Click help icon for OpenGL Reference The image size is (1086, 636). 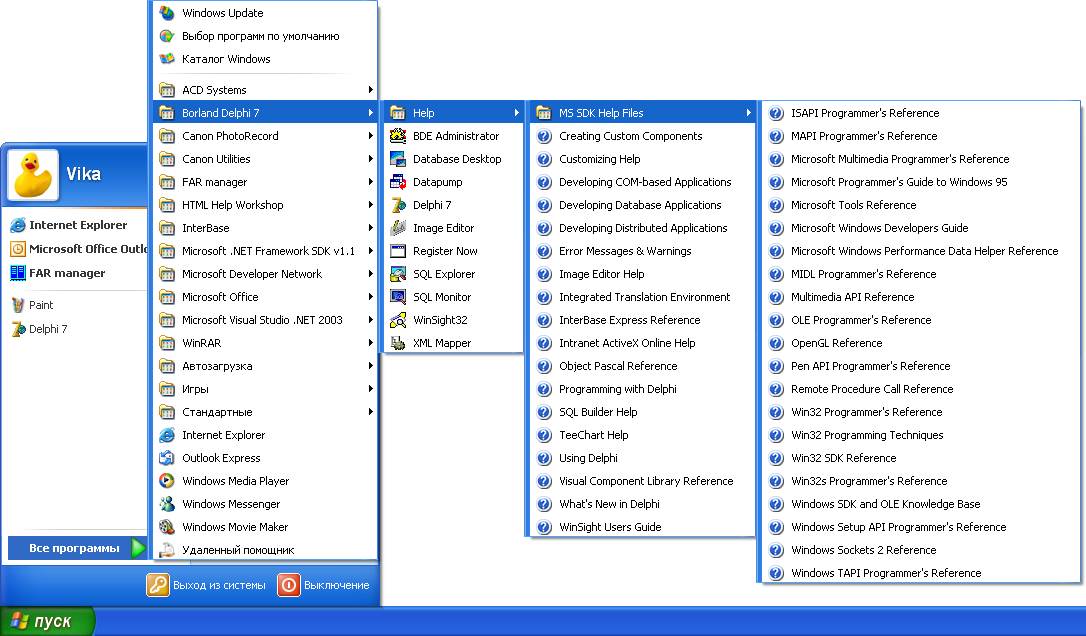pyautogui.click(x=776, y=343)
